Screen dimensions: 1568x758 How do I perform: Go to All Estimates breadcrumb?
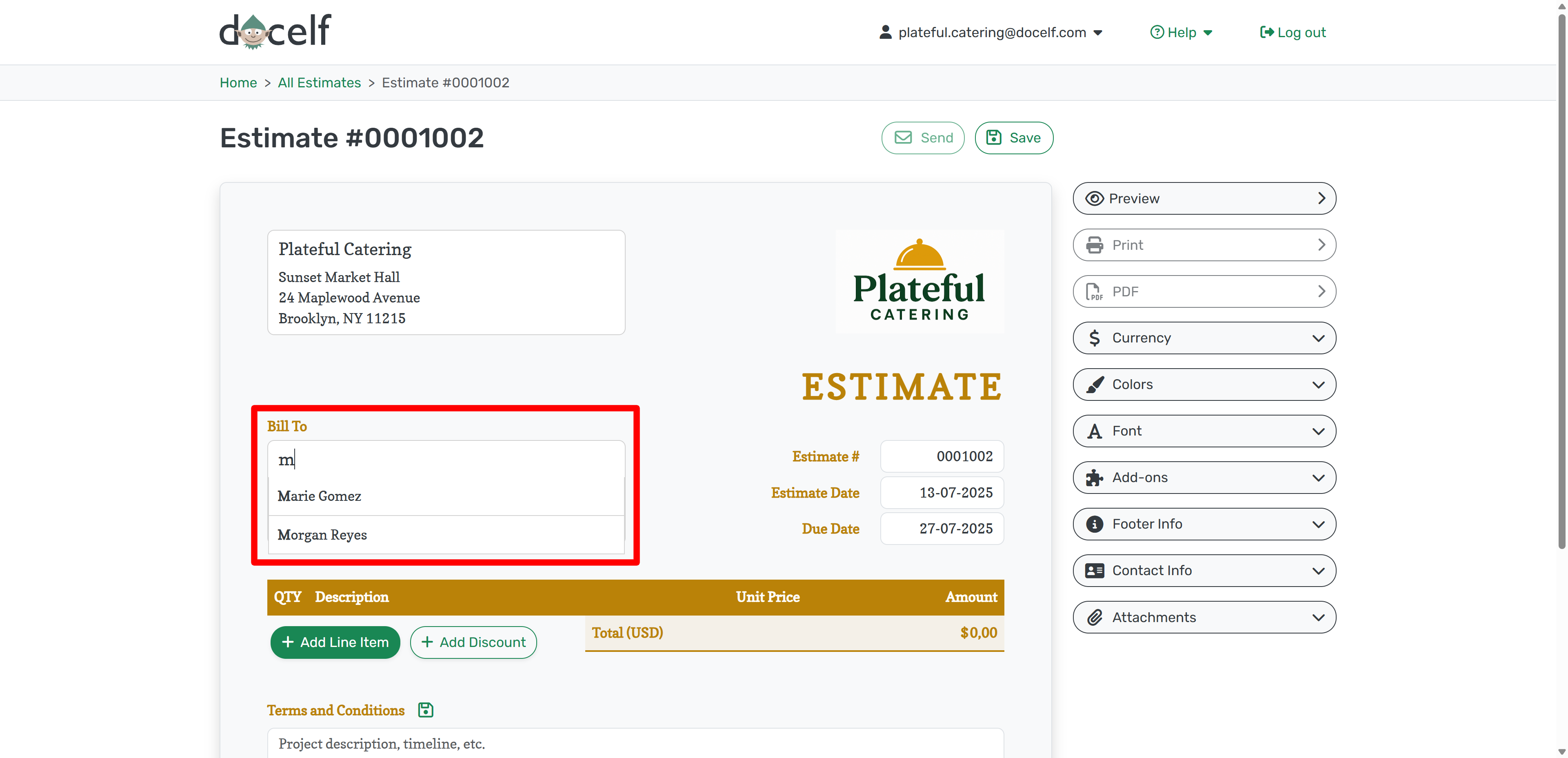(x=319, y=82)
